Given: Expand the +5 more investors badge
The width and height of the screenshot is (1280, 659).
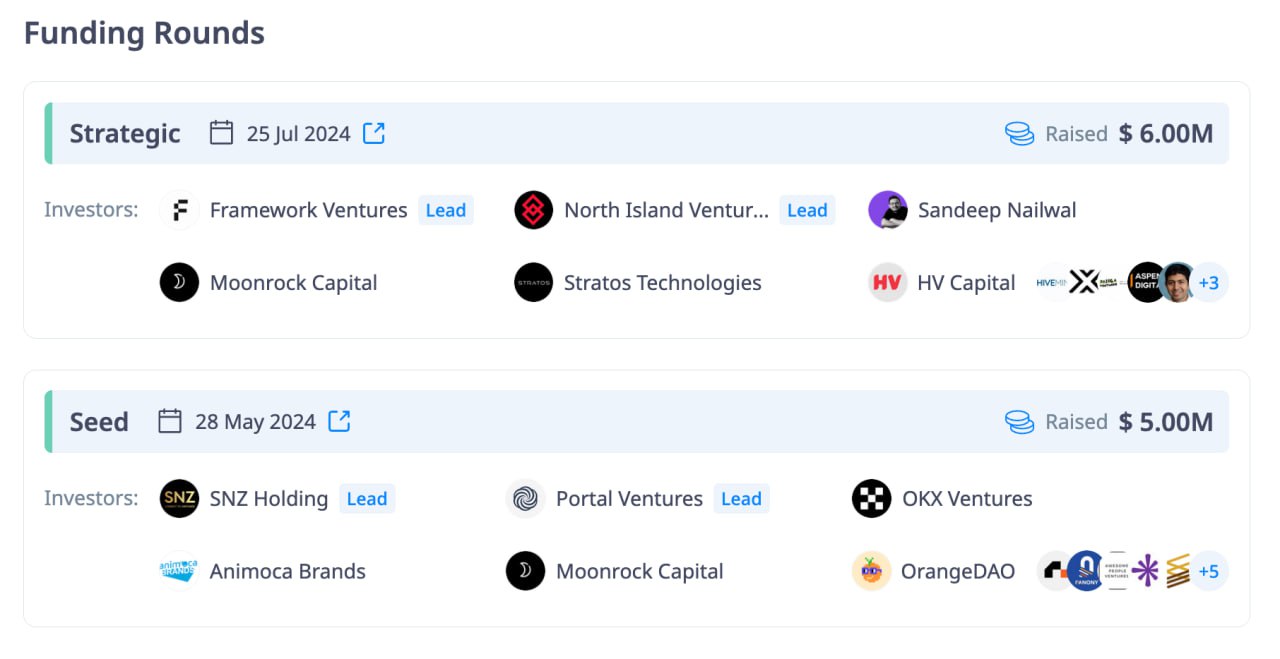Looking at the screenshot, I should [1209, 571].
